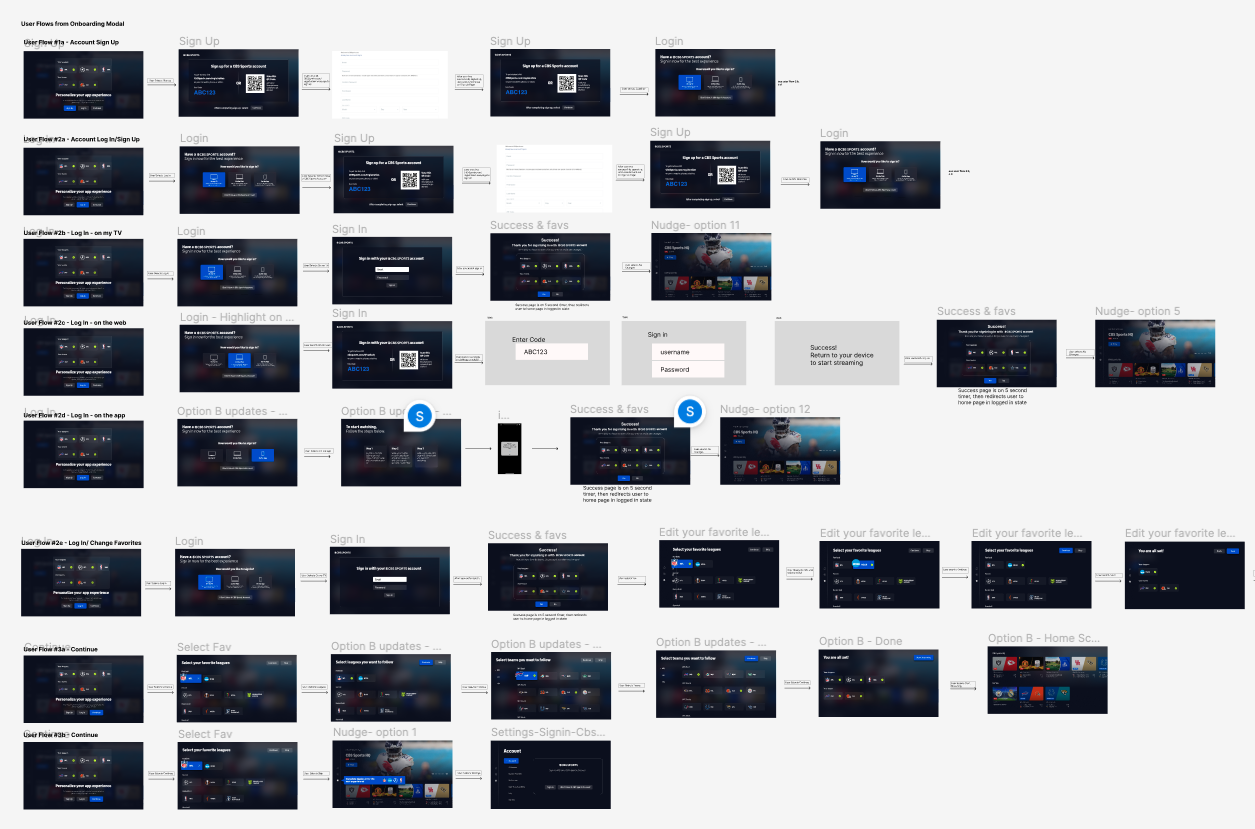Viewport: 1255px width, 829px height.
Task: Select the 'User Flow #2c - Log In - on the web' label
Action: tap(77, 322)
